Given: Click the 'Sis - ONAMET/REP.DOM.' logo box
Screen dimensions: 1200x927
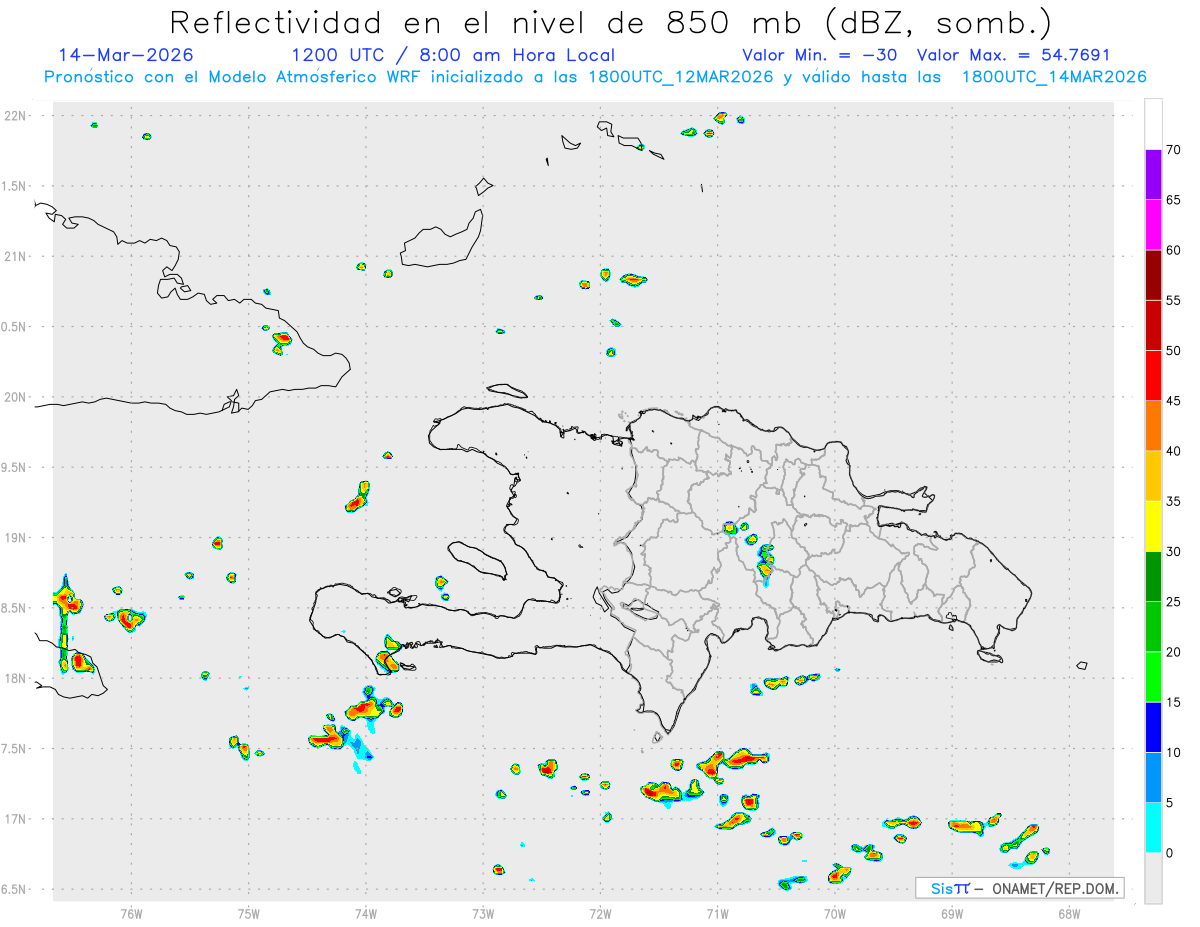Looking at the screenshot, I should pos(1020,888).
